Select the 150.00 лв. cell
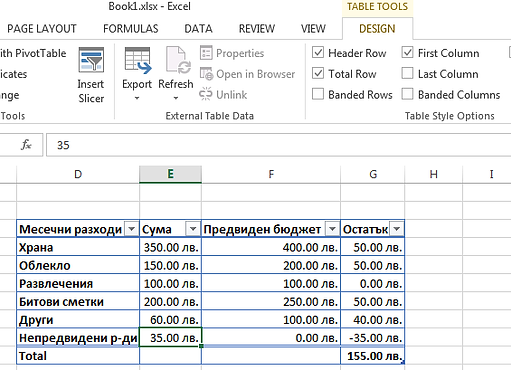Screen dimensions: 511x370 click(170, 265)
